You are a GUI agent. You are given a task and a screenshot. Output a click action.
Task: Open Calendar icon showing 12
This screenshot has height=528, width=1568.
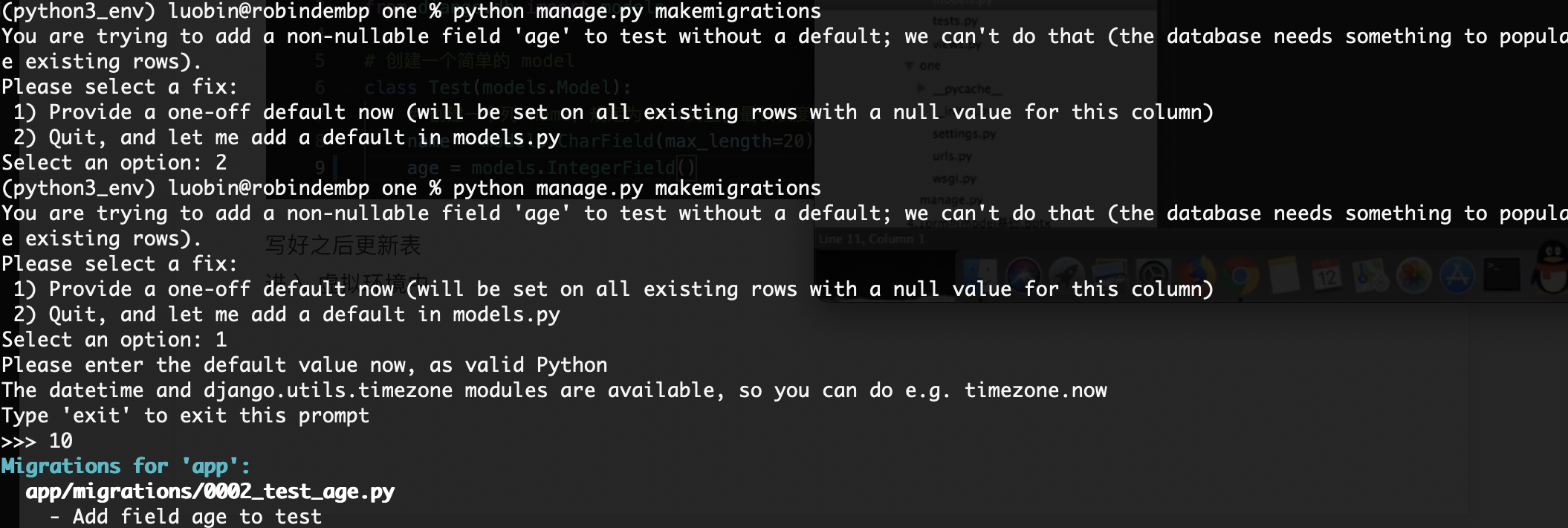pyautogui.click(x=1327, y=275)
